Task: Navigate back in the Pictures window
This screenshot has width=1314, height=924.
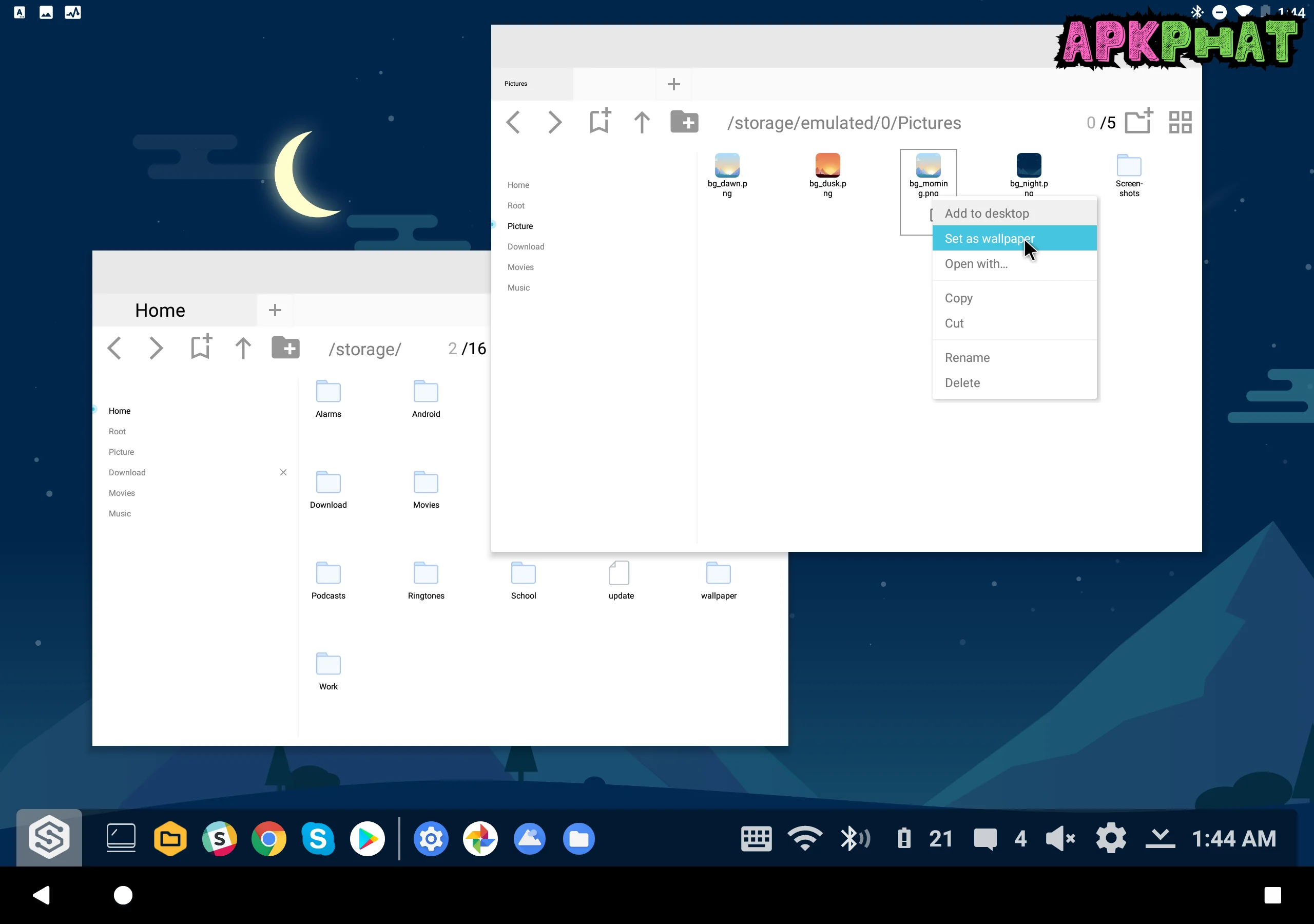Action: 513,122
